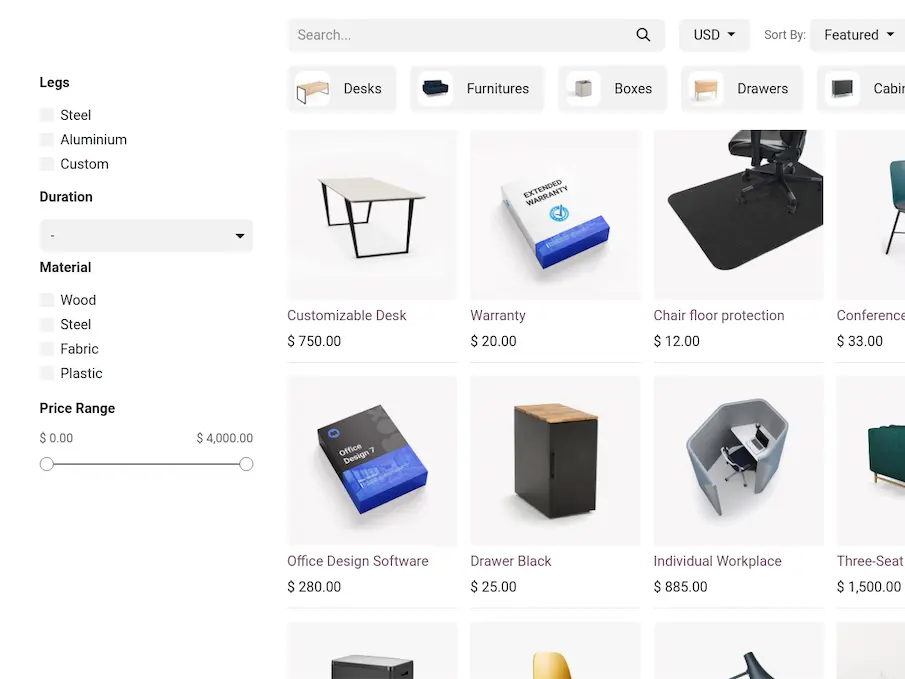Screen dimensions: 905x679
Task: Open the Office Design Software box image
Action: point(372,461)
